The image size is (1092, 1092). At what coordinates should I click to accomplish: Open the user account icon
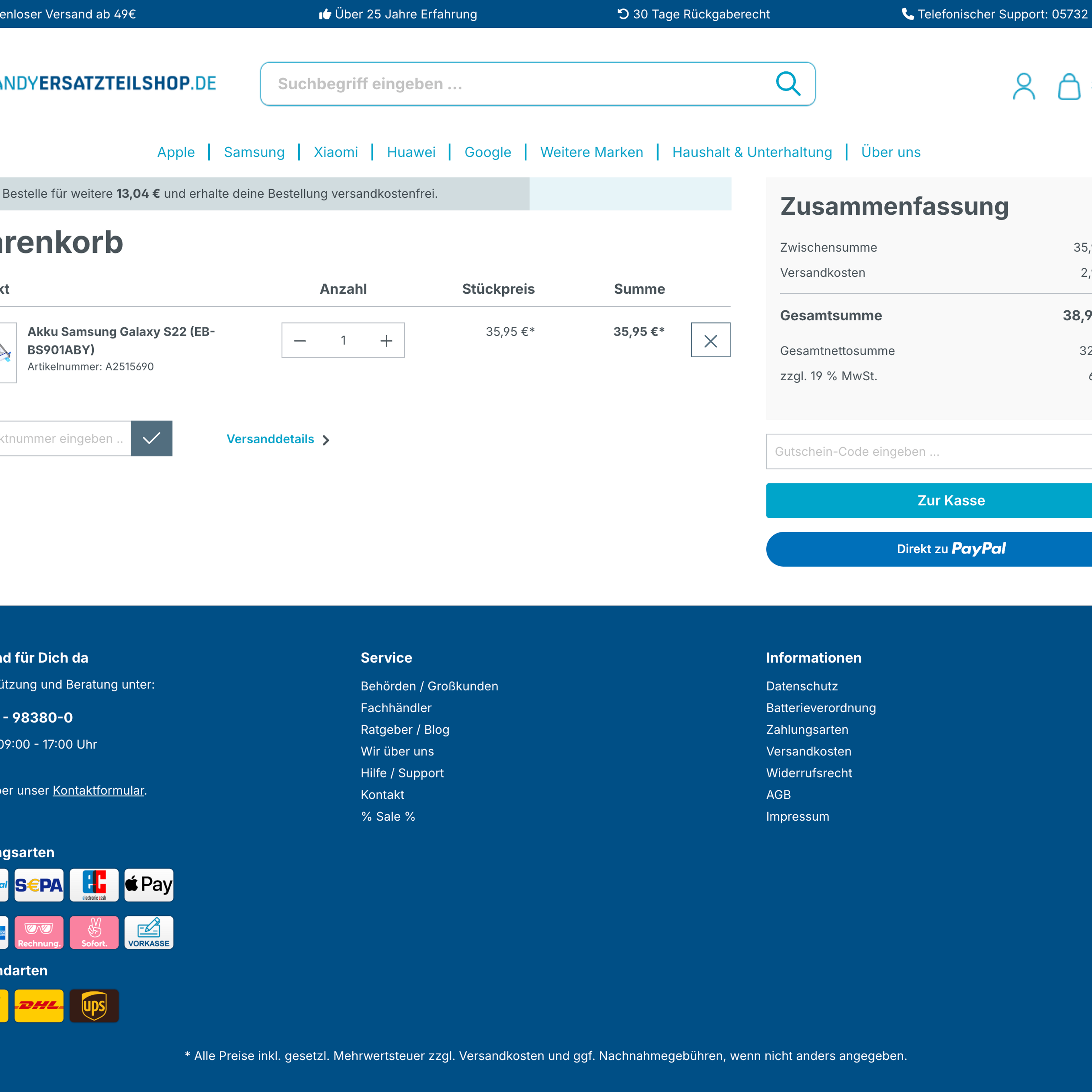[x=1024, y=86]
